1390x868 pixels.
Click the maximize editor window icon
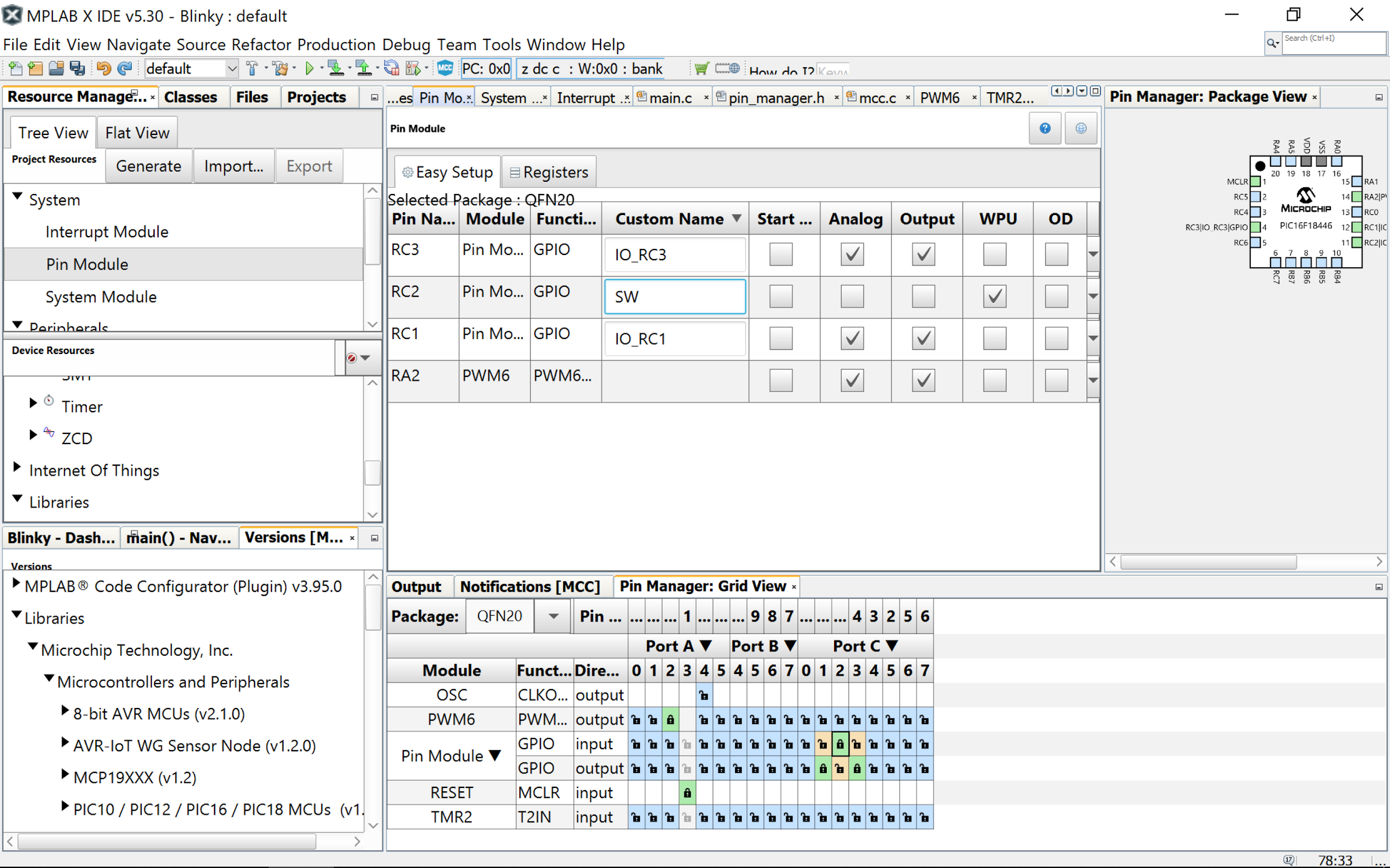pos(1095,91)
